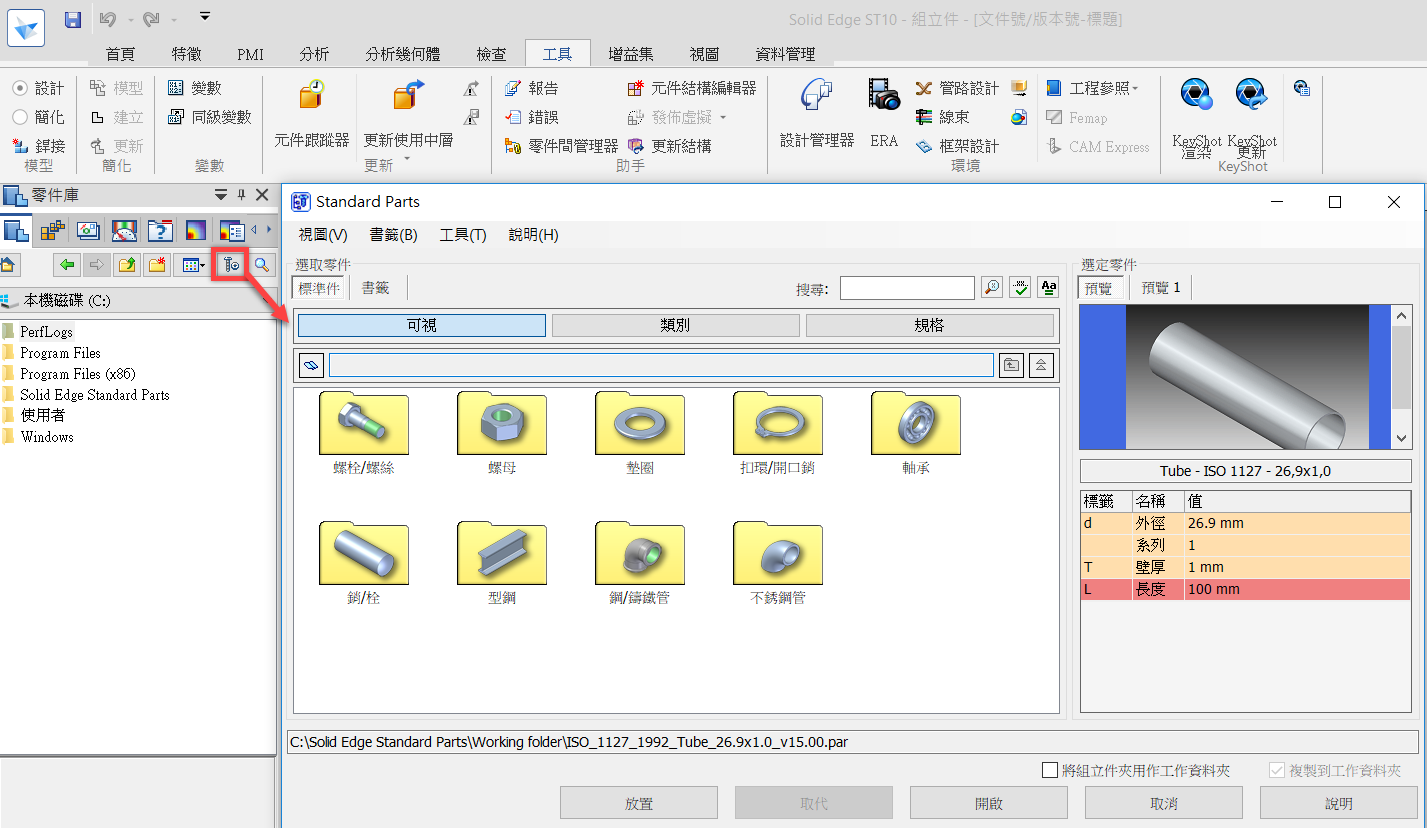Click the Aa match-case search icon

1048,288
